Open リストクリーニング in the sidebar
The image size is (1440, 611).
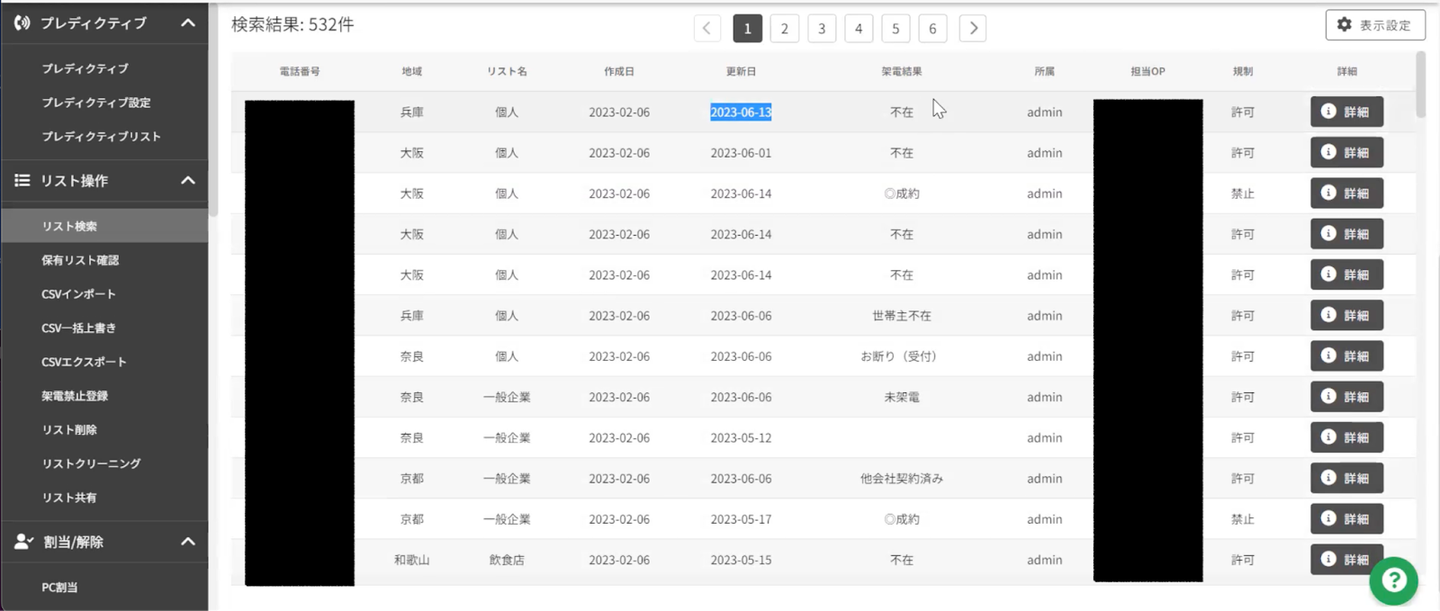pyautogui.click(x=91, y=464)
